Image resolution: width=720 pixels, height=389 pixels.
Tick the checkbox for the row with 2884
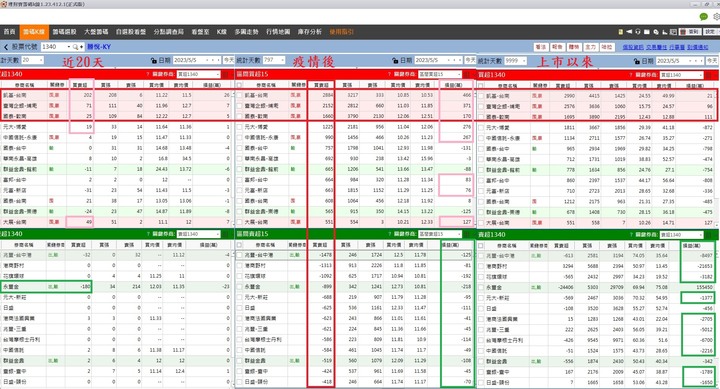(239, 95)
